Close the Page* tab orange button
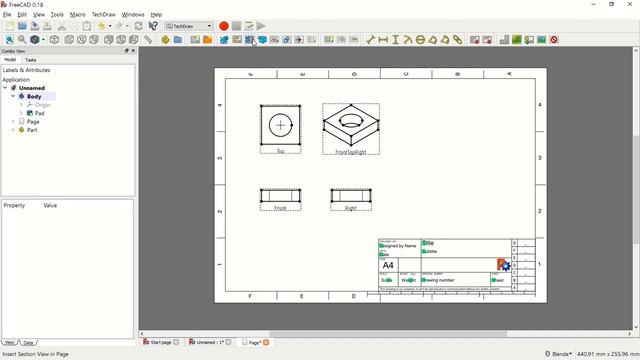Viewport: 640px width, 360px height. coord(266,342)
